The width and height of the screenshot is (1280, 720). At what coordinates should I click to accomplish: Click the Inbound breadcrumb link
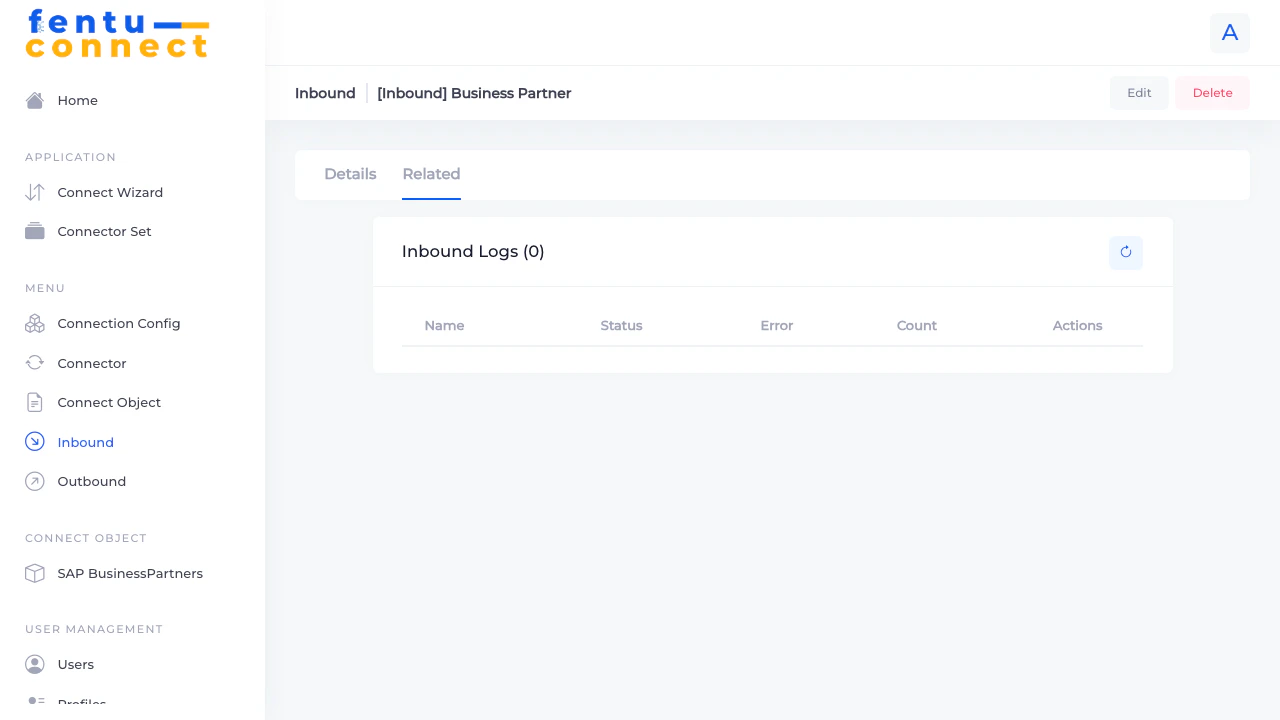tap(325, 93)
